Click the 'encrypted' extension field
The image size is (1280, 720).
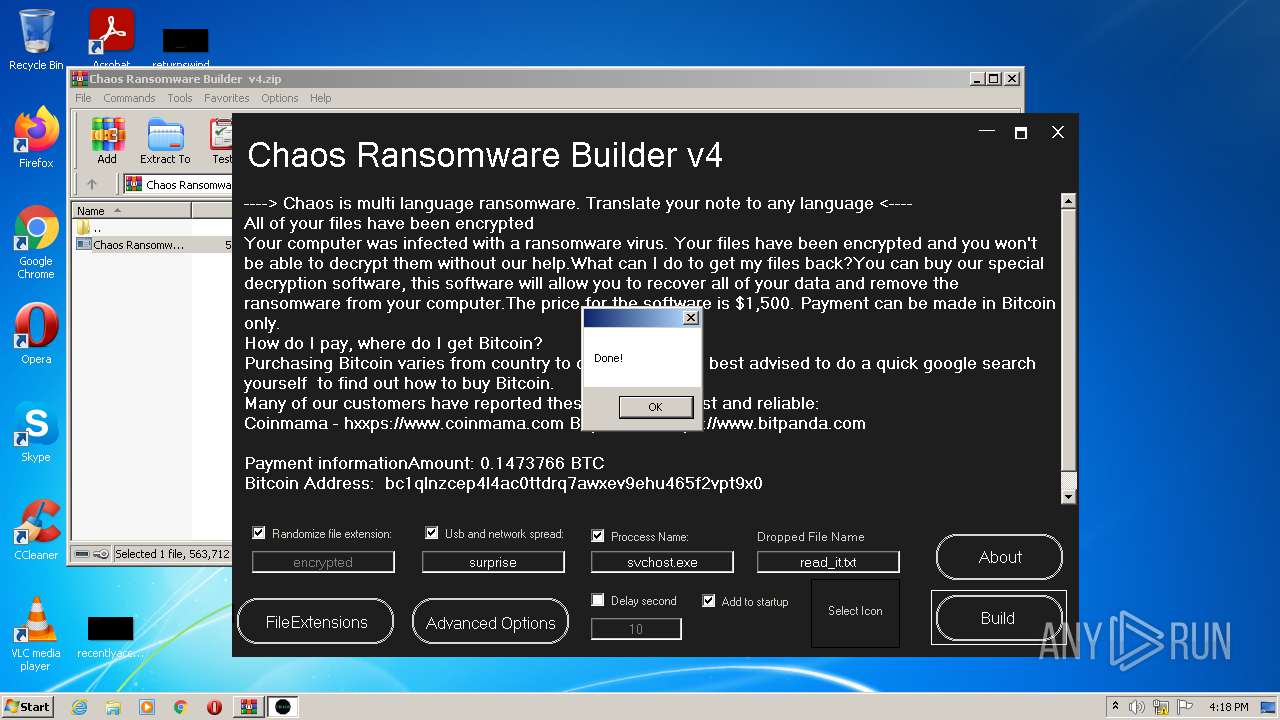[323, 562]
